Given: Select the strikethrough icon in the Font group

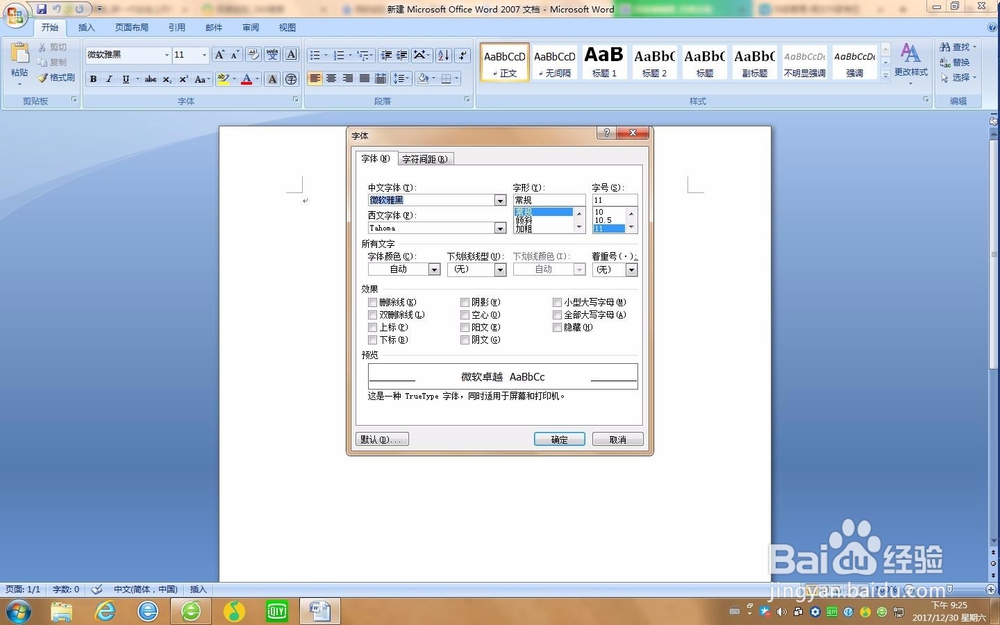Looking at the screenshot, I should pos(151,79).
